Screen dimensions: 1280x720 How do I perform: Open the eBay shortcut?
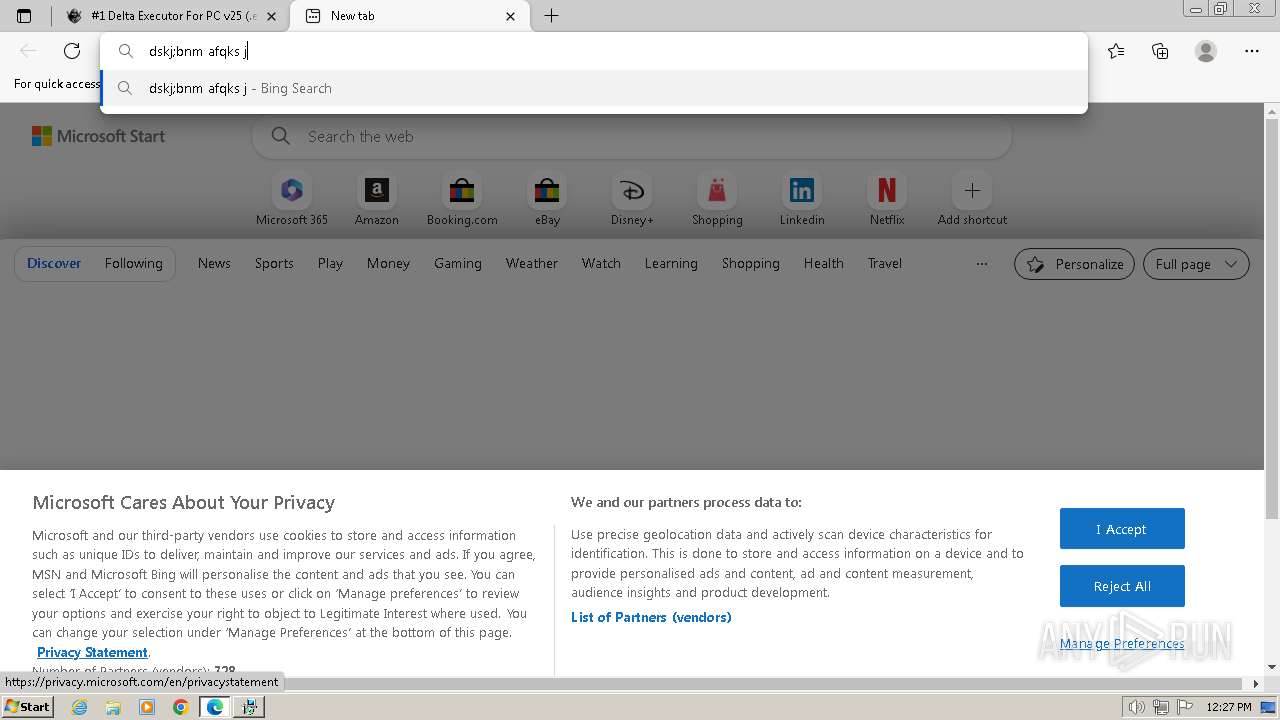pyautogui.click(x=547, y=200)
